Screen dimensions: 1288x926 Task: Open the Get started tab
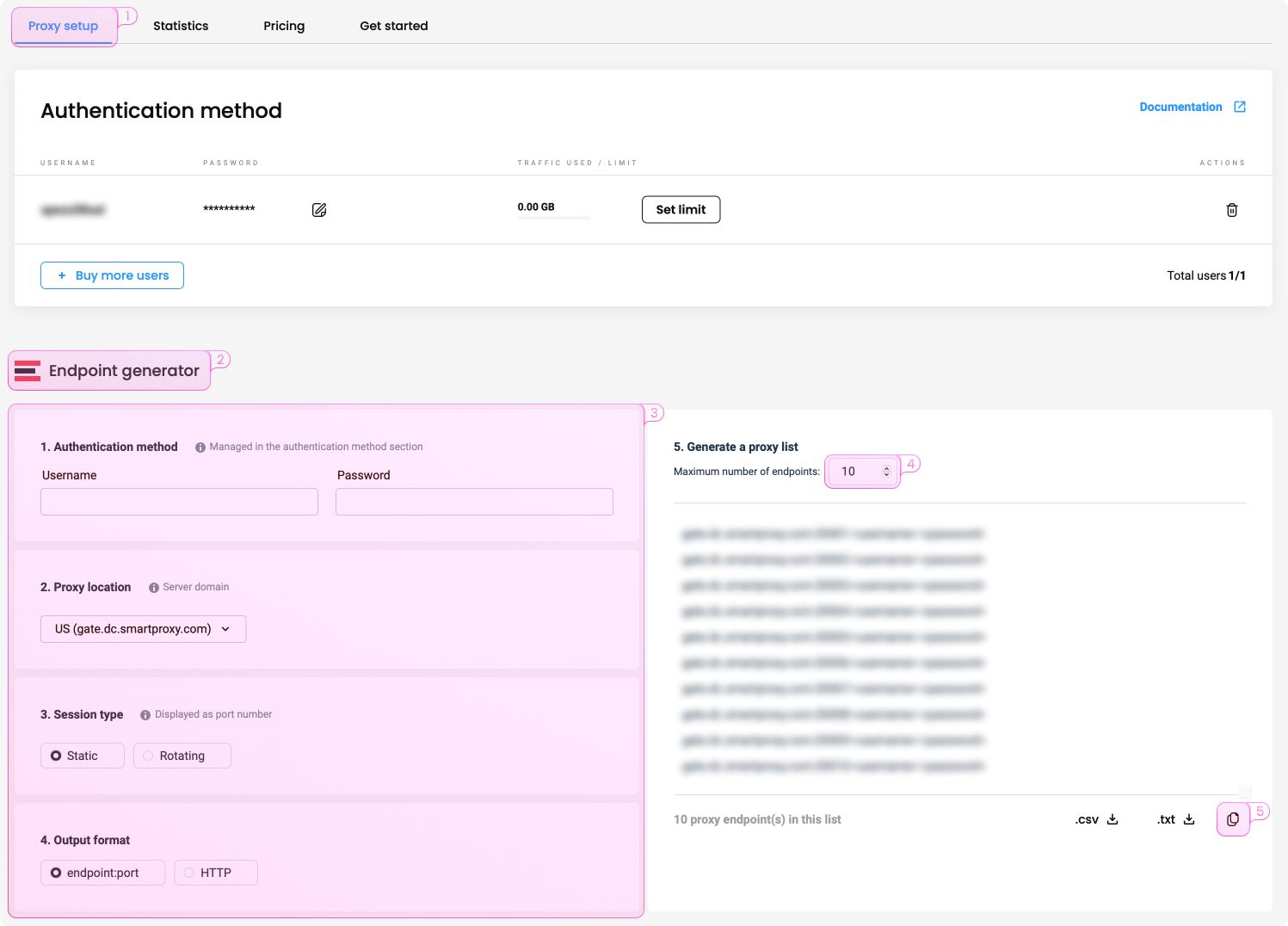pyautogui.click(x=394, y=26)
